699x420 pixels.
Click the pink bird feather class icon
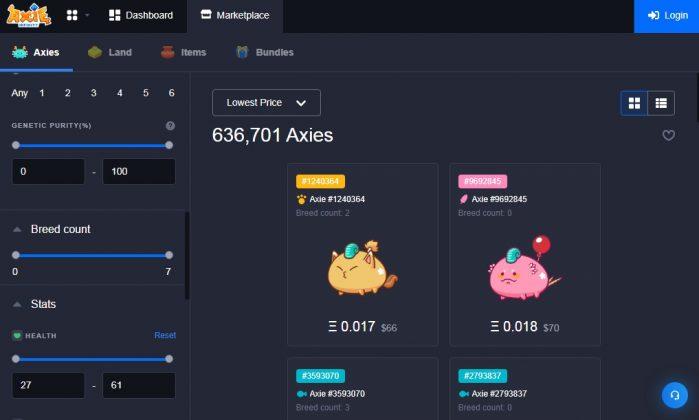tap(464, 199)
